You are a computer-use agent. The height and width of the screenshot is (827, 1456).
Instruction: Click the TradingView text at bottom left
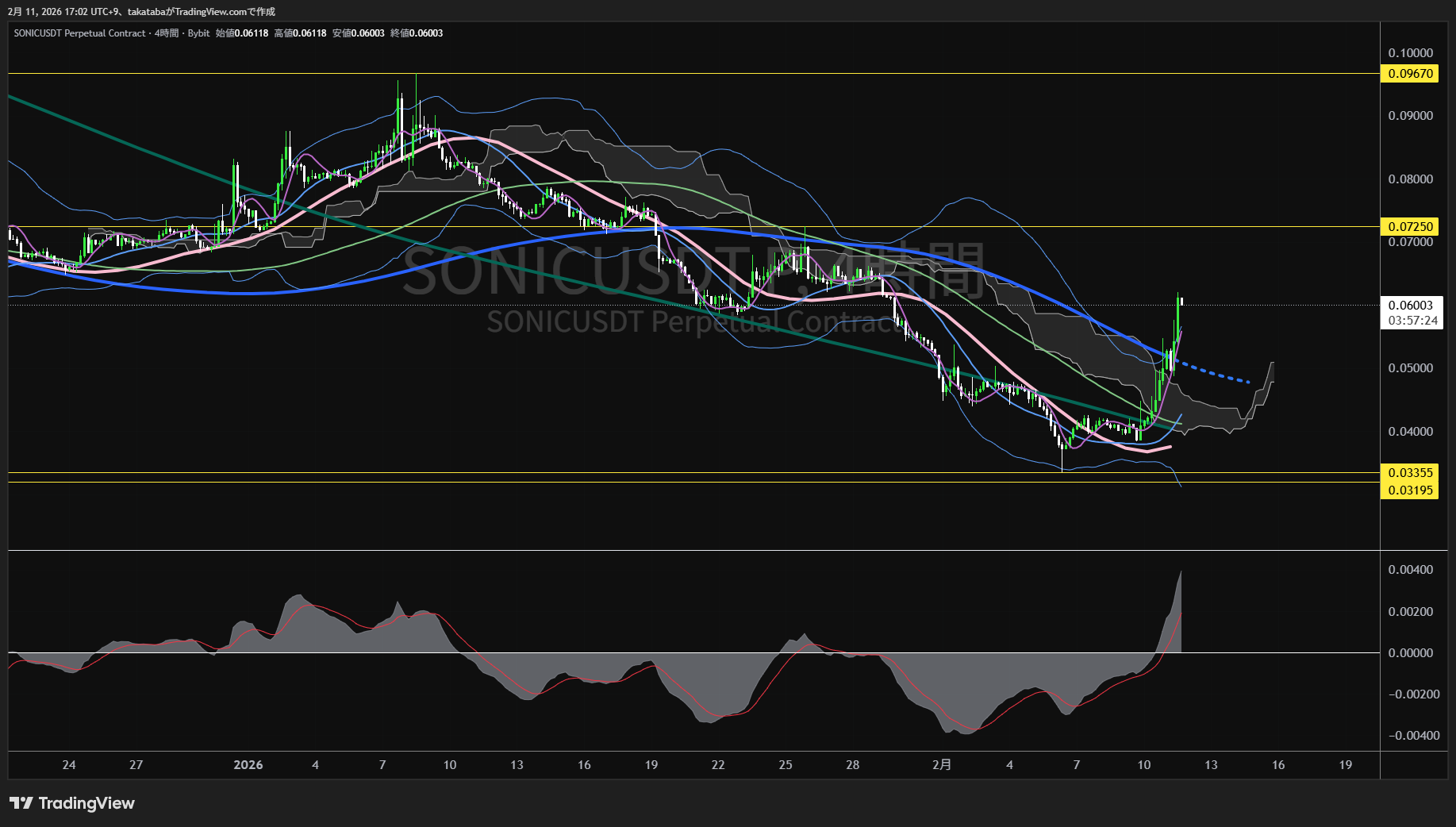[86, 803]
